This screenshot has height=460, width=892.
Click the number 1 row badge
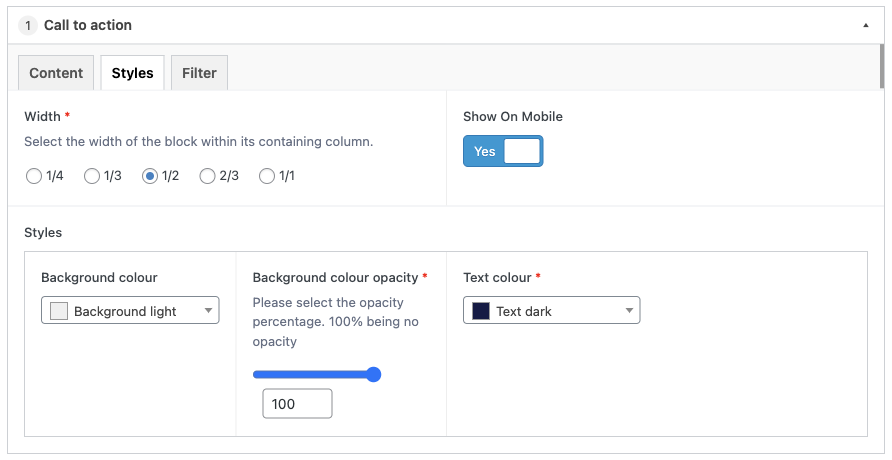point(28,26)
